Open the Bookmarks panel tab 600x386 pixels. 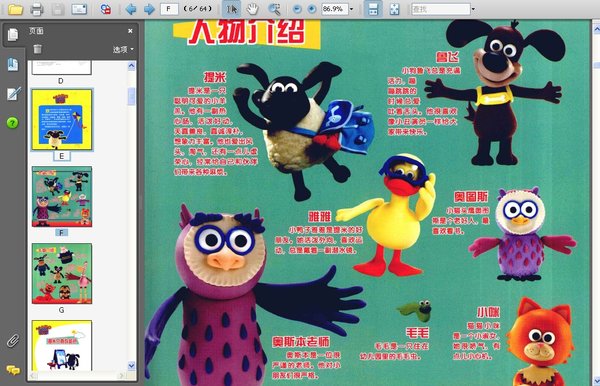(x=13, y=64)
